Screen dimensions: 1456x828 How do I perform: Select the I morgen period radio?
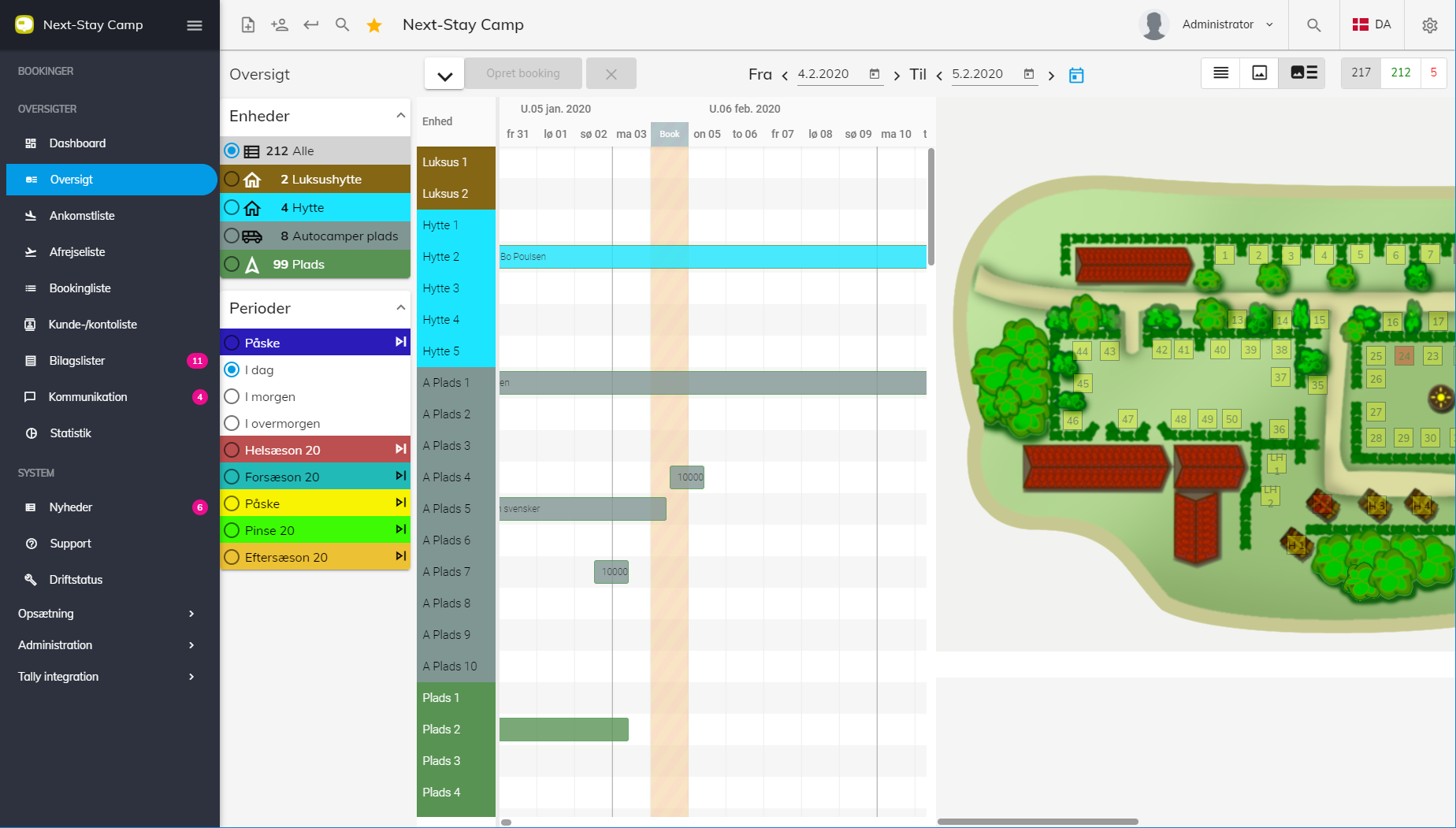(232, 396)
